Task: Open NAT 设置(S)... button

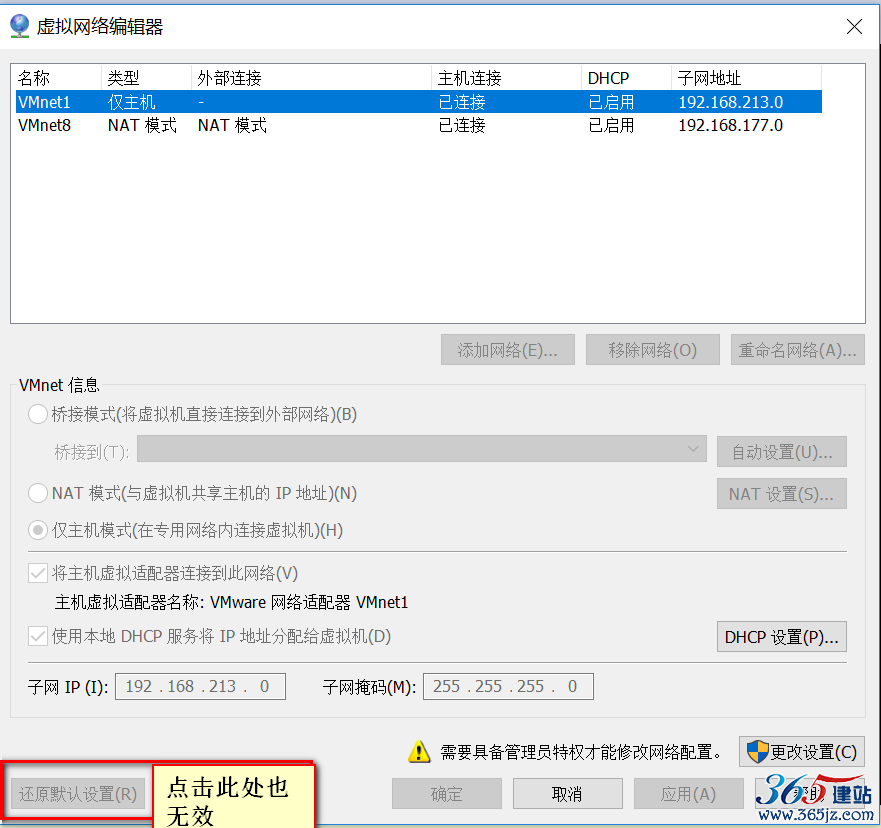Action: pyautogui.click(x=782, y=494)
